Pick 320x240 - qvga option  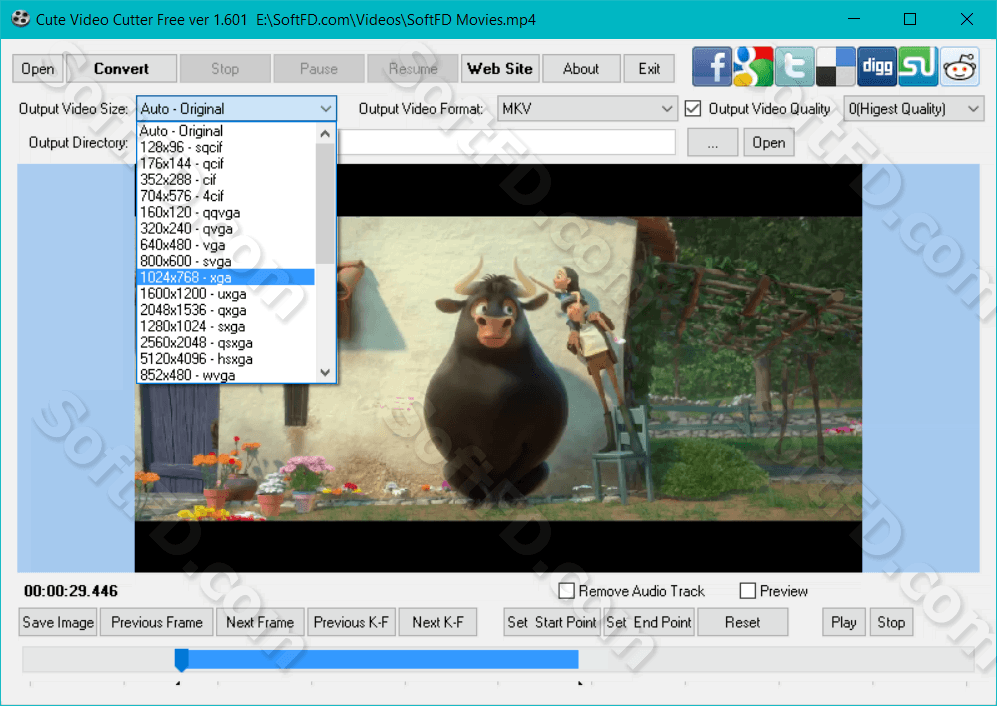click(226, 228)
